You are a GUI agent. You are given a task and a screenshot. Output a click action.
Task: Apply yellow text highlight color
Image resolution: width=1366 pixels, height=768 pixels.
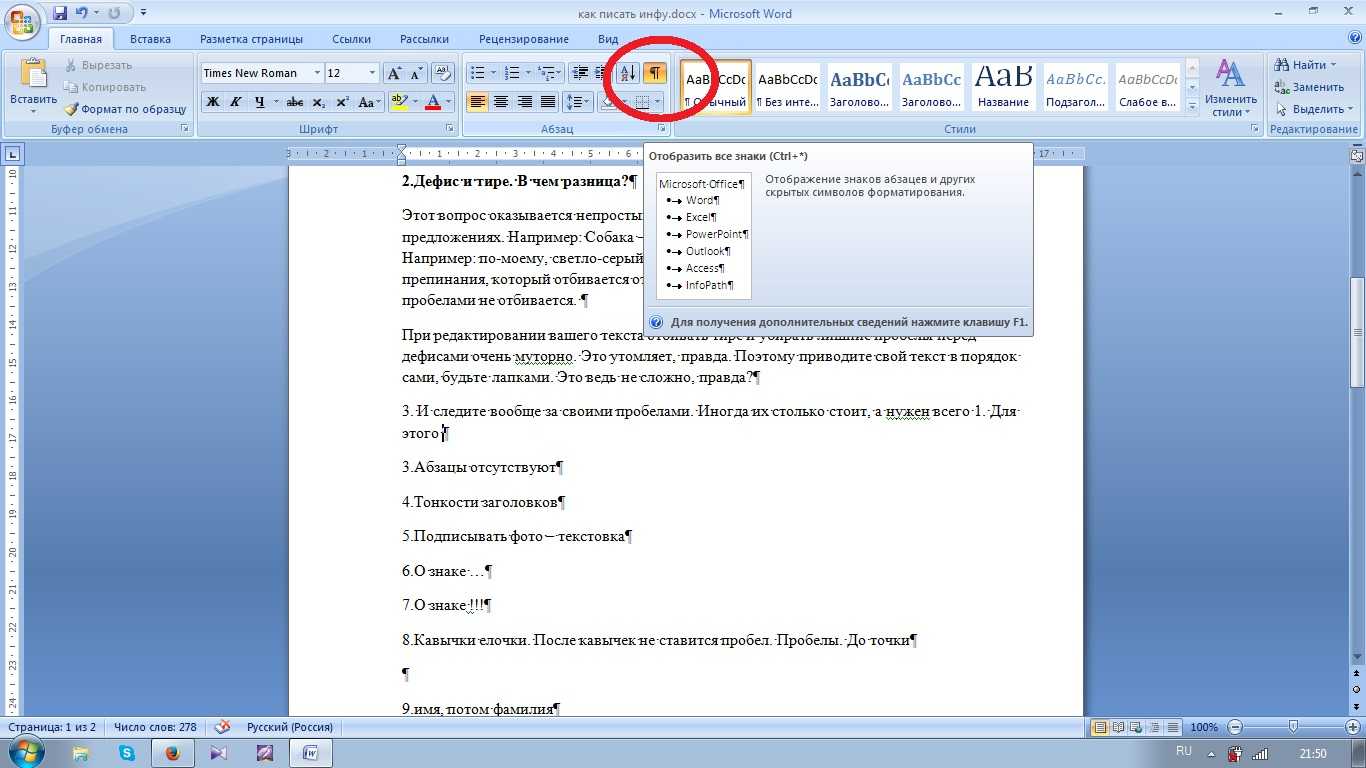point(399,102)
